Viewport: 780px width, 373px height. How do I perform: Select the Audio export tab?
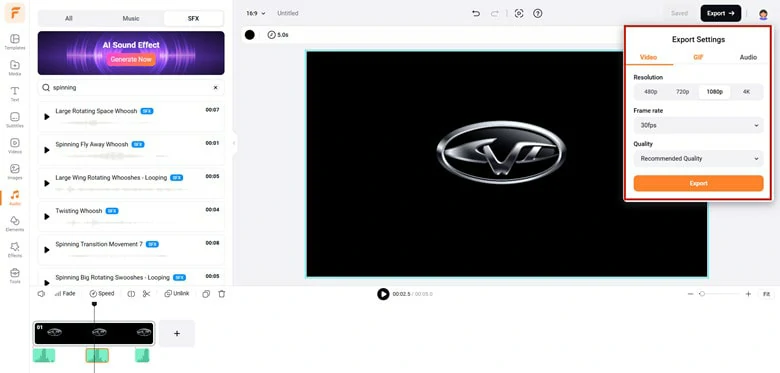(x=748, y=57)
